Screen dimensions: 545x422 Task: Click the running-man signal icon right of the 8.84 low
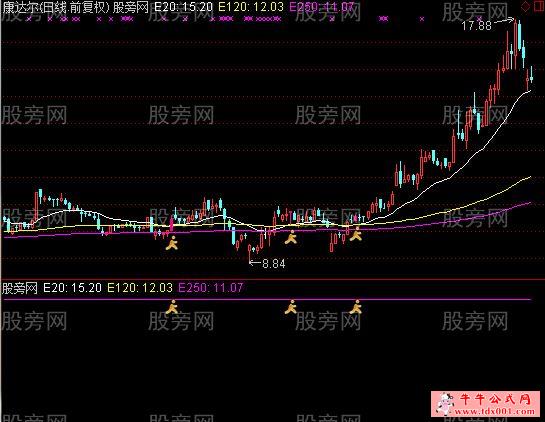[x=291, y=237]
